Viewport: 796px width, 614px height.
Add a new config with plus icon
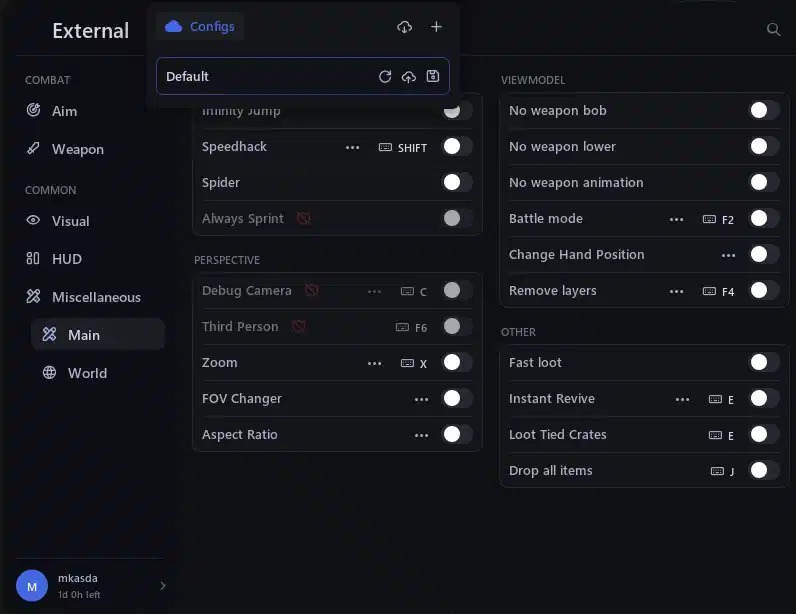(x=436, y=27)
